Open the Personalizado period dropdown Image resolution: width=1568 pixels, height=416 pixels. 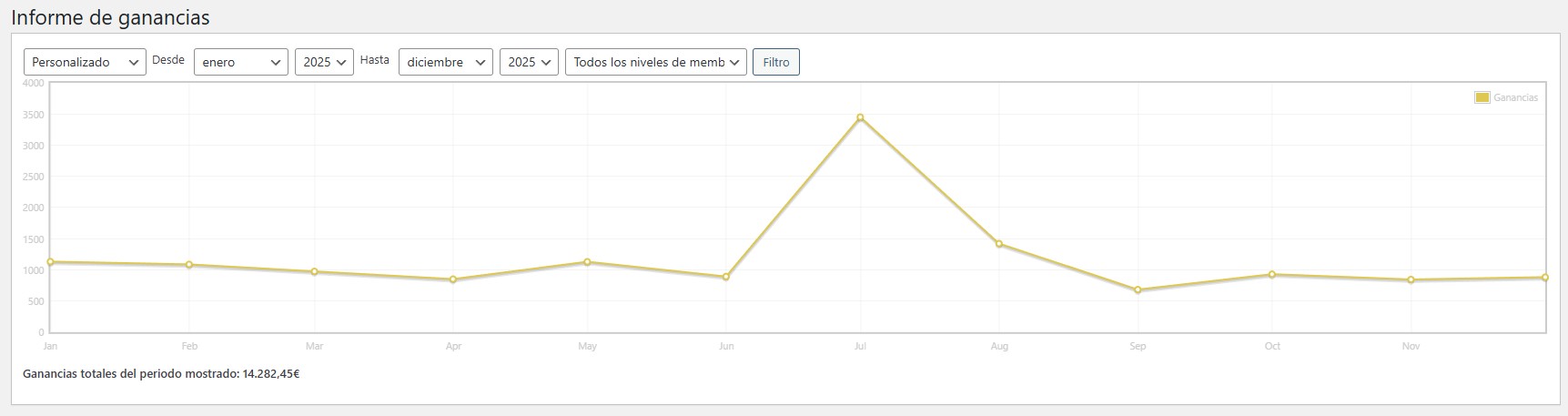point(85,62)
